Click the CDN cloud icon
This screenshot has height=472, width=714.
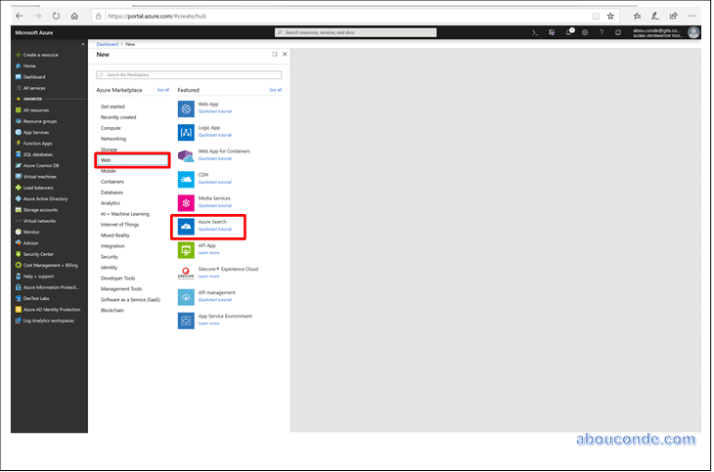coord(186,178)
